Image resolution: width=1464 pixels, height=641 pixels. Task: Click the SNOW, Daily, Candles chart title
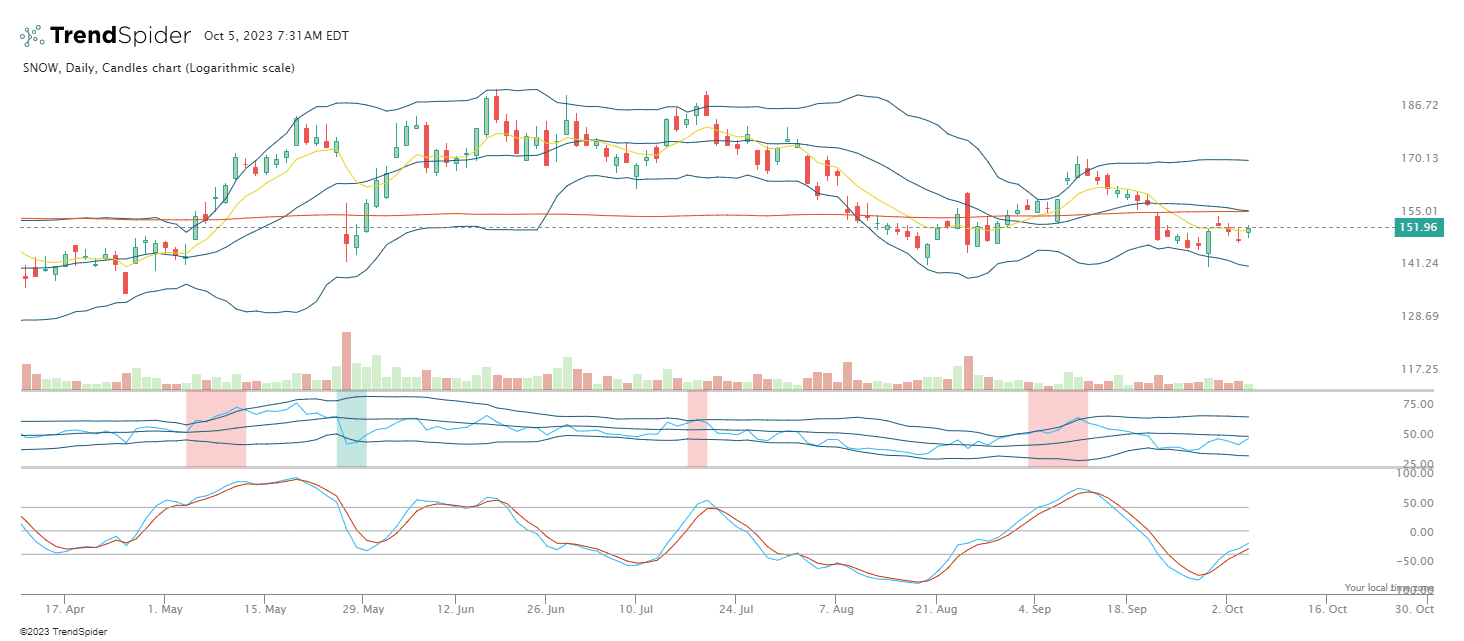point(158,68)
